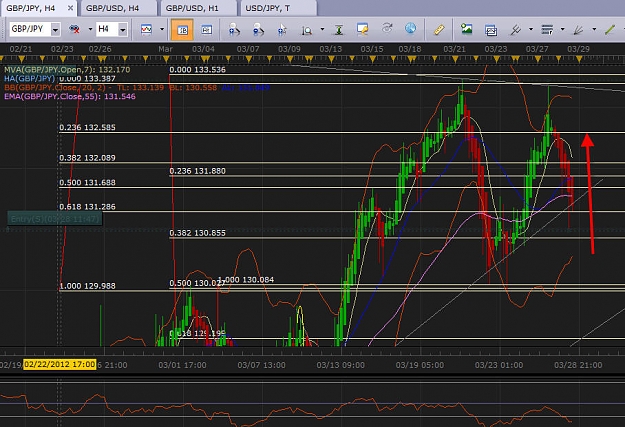Click the chart type icon
The width and height of the screenshot is (625, 427).
click(x=146, y=29)
